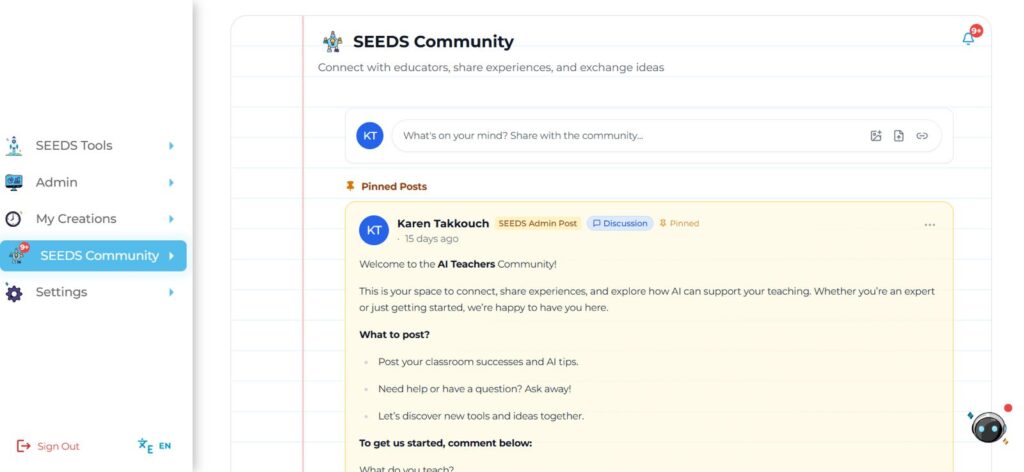The height and width of the screenshot is (472, 1024).
Task: Click the Sign Out link
Action: 58,446
